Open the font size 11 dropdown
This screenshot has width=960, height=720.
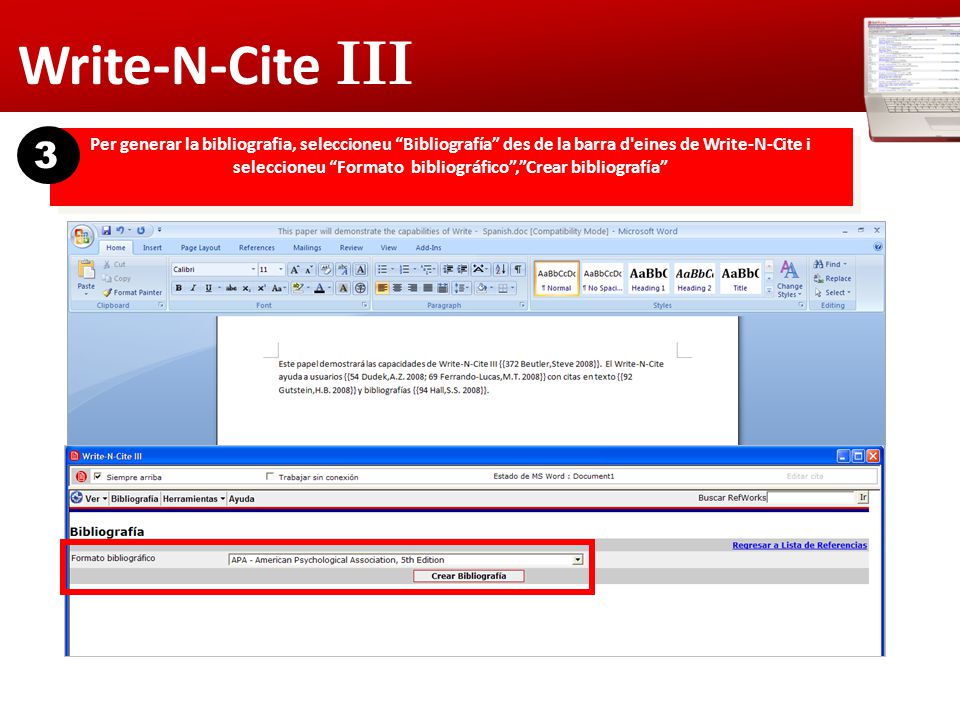click(x=281, y=269)
